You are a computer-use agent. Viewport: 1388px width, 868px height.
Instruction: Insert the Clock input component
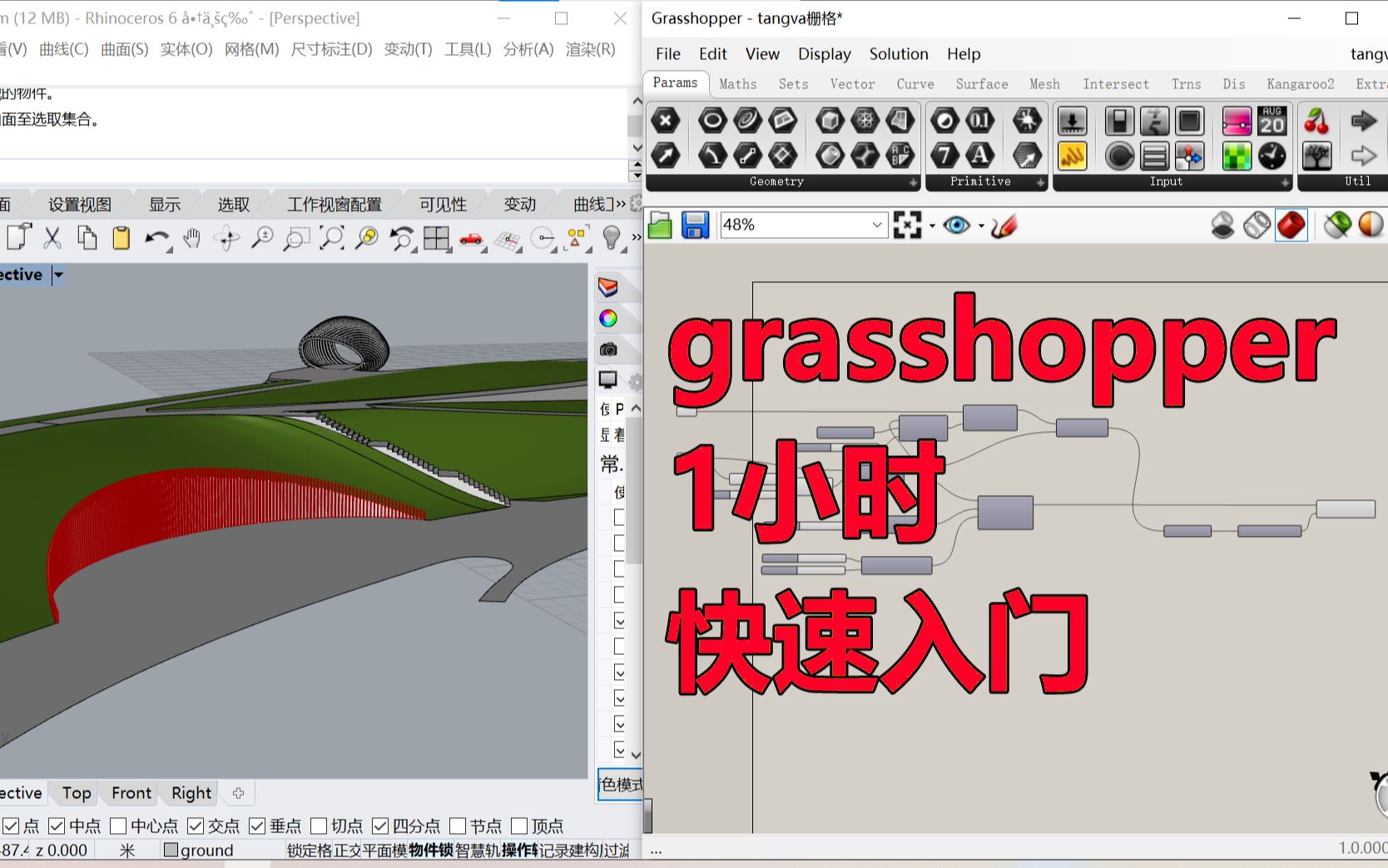tap(1272, 156)
